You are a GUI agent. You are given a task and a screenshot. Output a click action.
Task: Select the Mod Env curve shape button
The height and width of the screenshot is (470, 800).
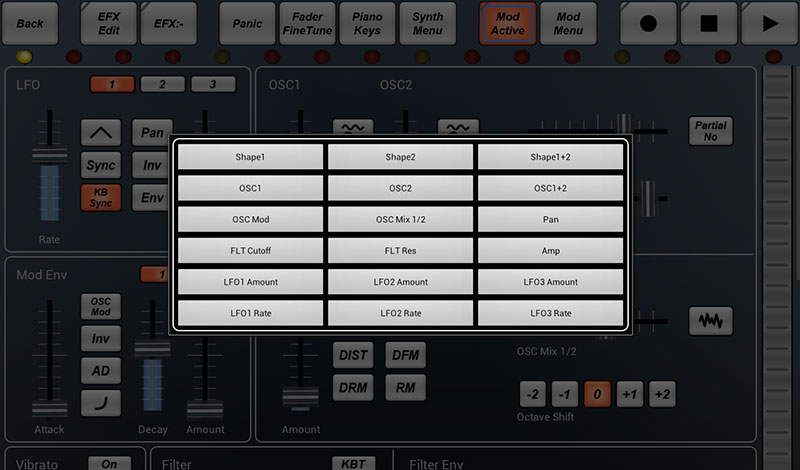(101, 403)
